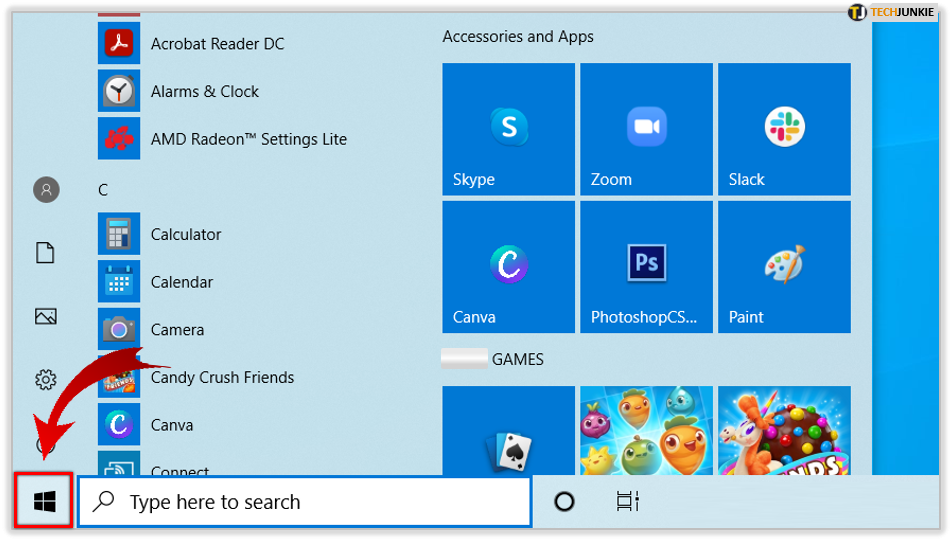
Task: Open Settings gear in Start sidebar
Action: [x=46, y=379]
